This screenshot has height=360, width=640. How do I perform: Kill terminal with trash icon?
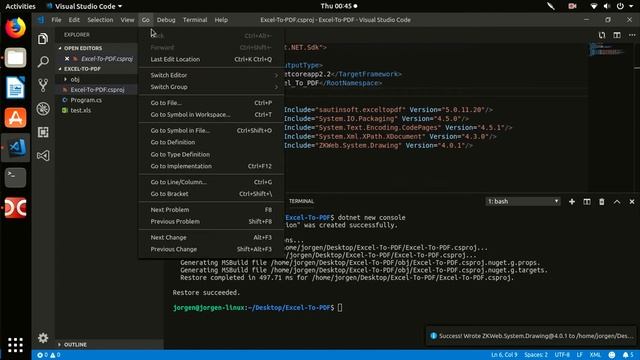(602, 202)
